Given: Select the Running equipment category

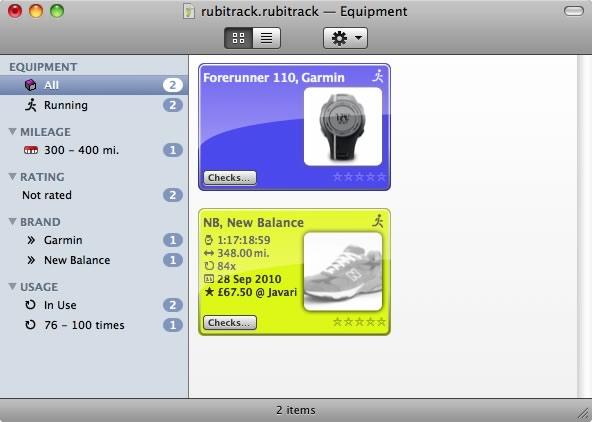Looking at the screenshot, I should [x=94, y=105].
